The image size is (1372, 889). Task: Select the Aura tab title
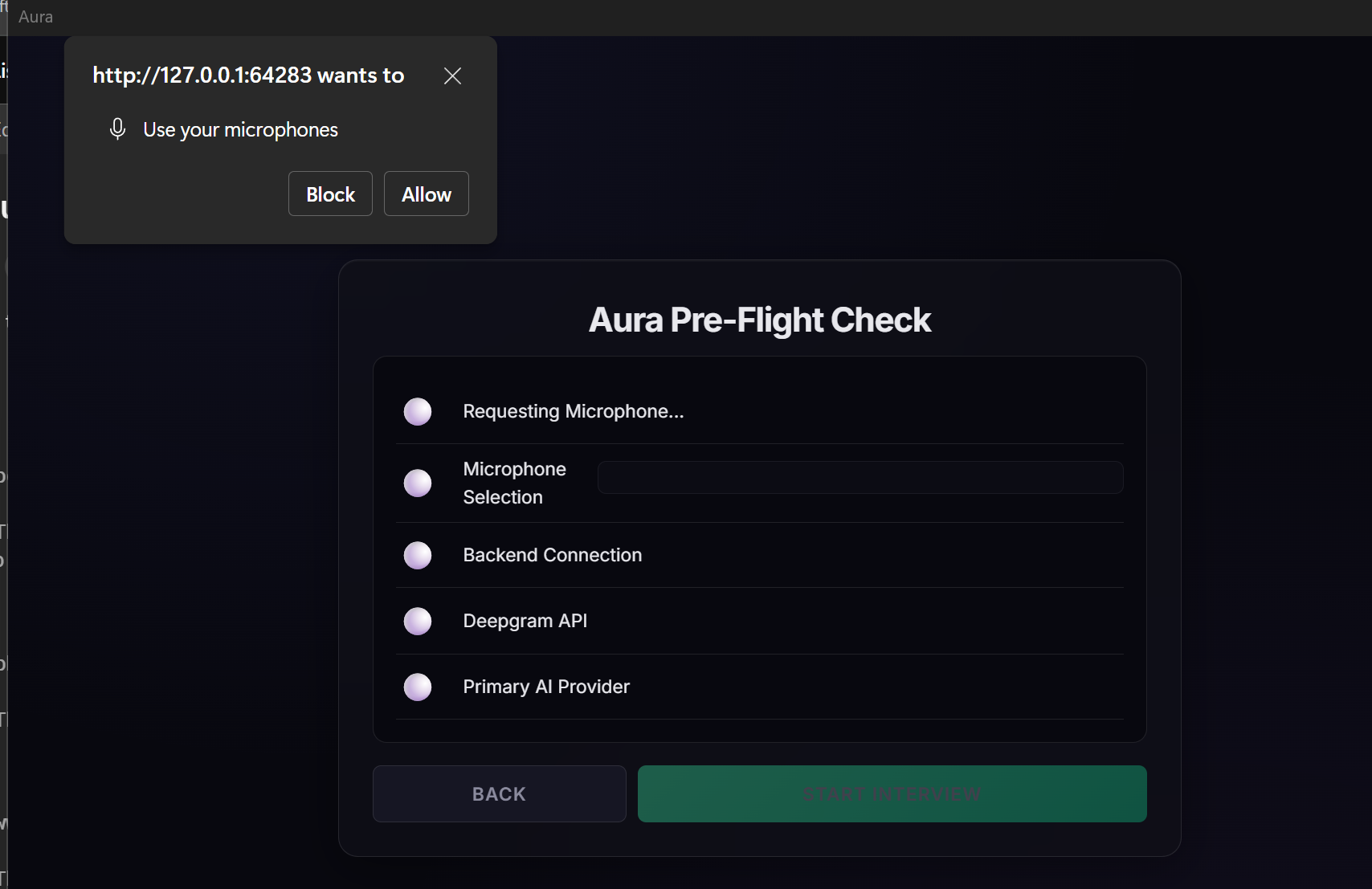pyautogui.click(x=36, y=17)
